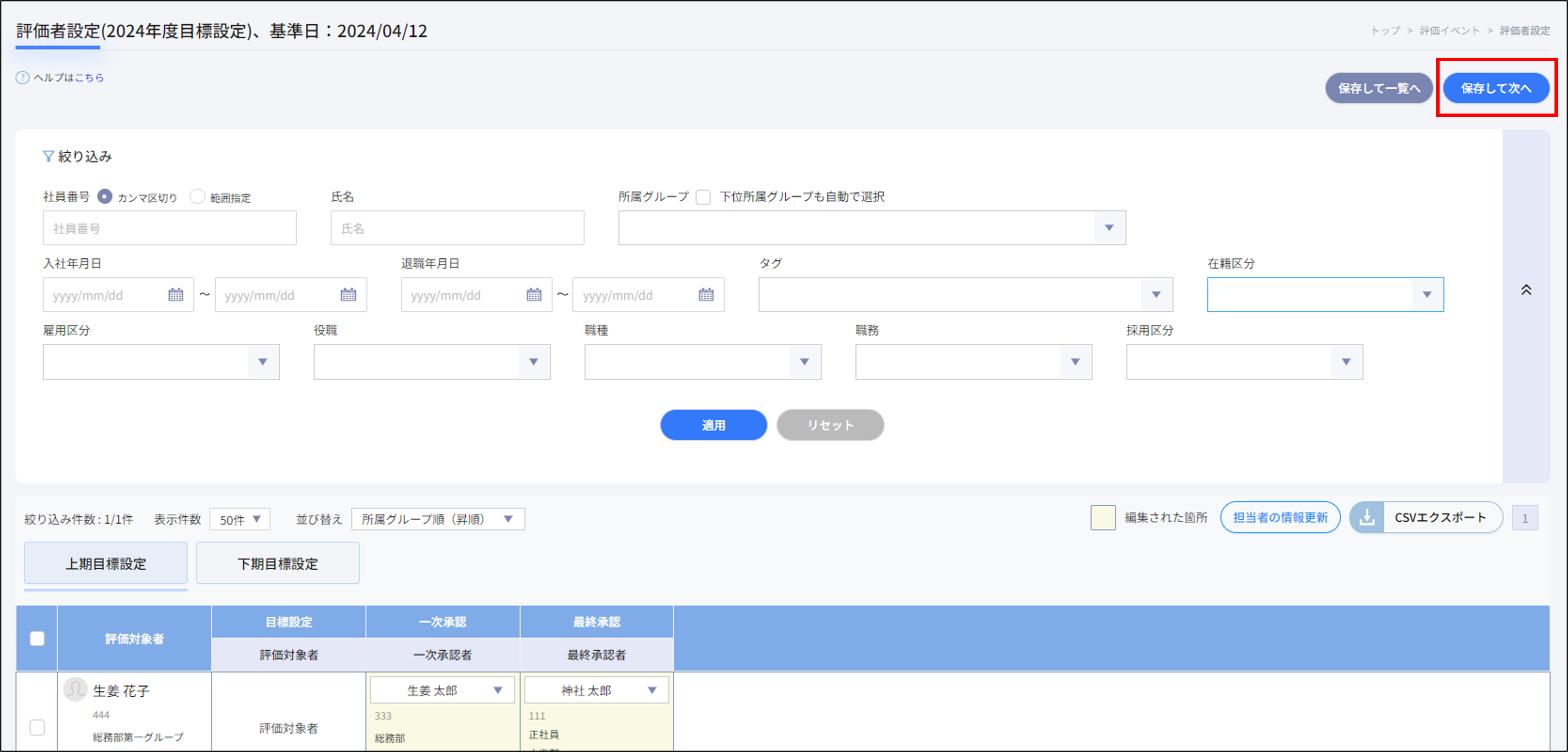
Task: Open the 一次承認者 dropdown showing 生姜 太郎
Action: [x=498, y=690]
